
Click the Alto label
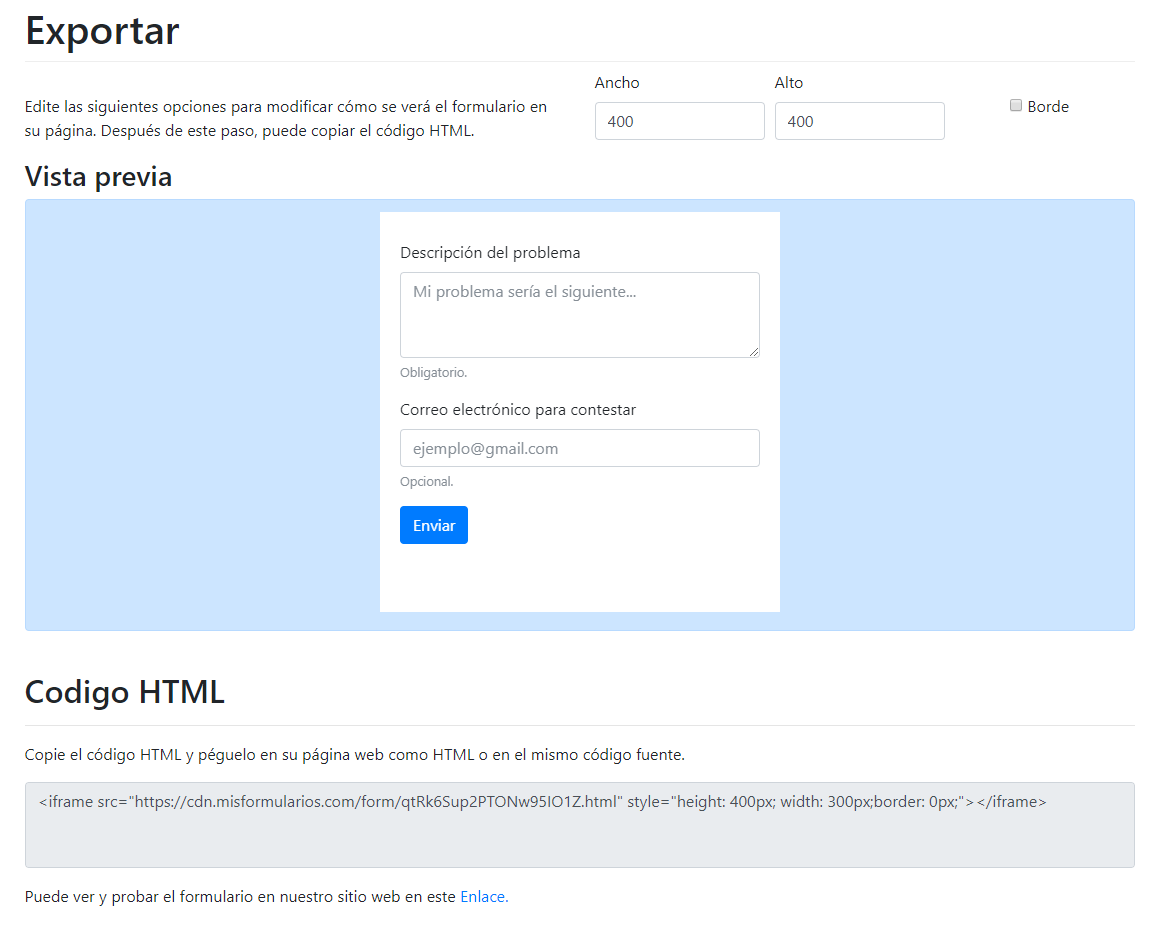(x=788, y=83)
